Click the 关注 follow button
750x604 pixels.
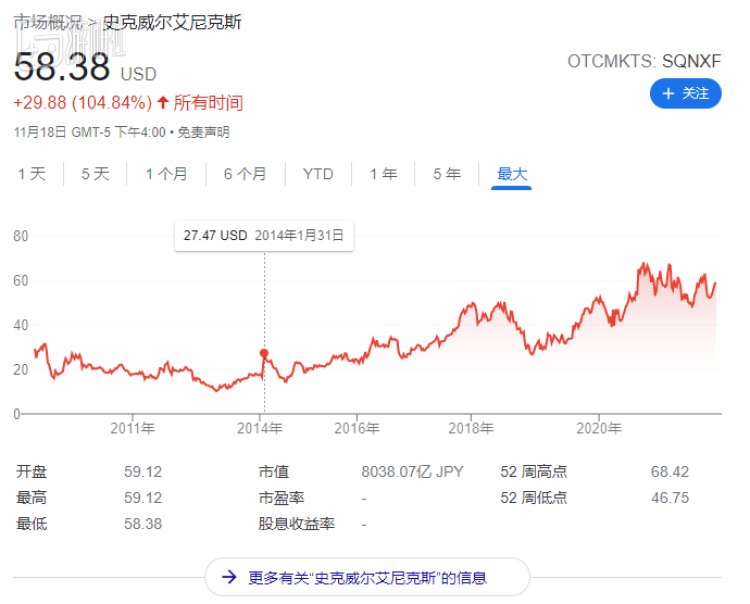pyautogui.click(x=685, y=93)
